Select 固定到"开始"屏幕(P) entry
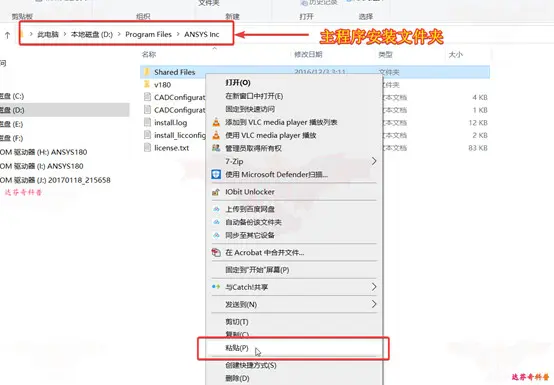The width and height of the screenshot is (554, 385). (258, 270)
